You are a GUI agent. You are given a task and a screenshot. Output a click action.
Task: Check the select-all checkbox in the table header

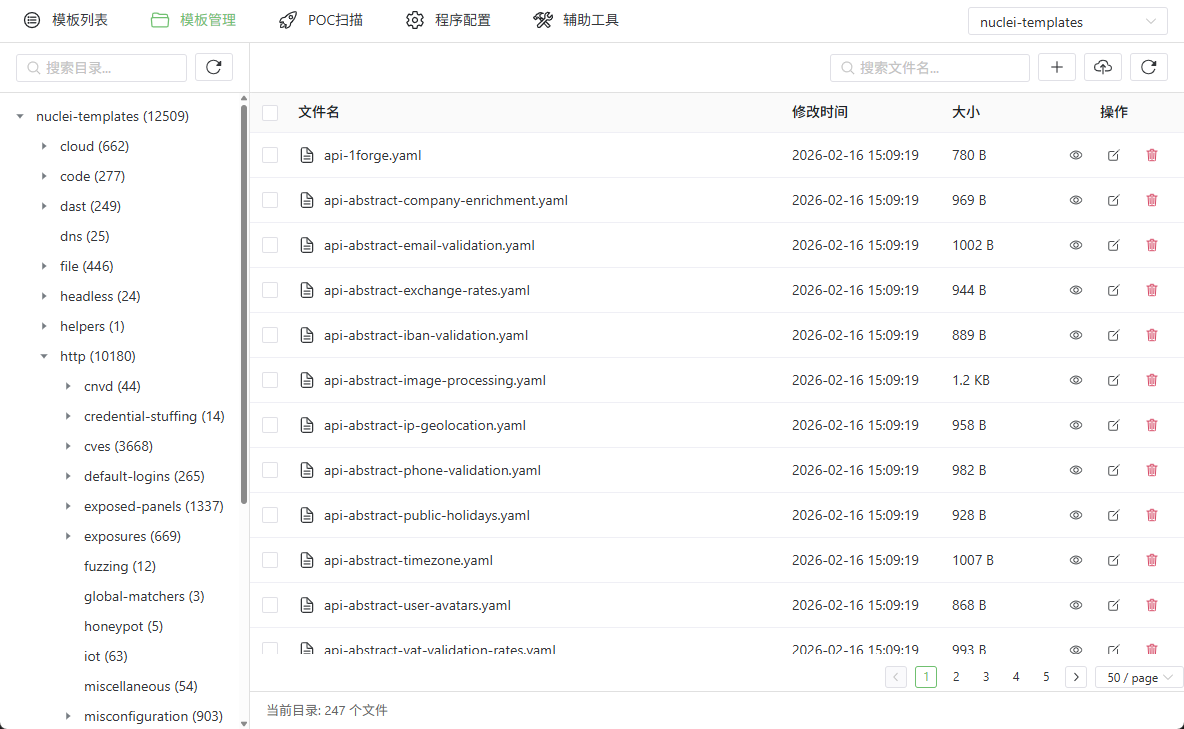tap(270, 113)
